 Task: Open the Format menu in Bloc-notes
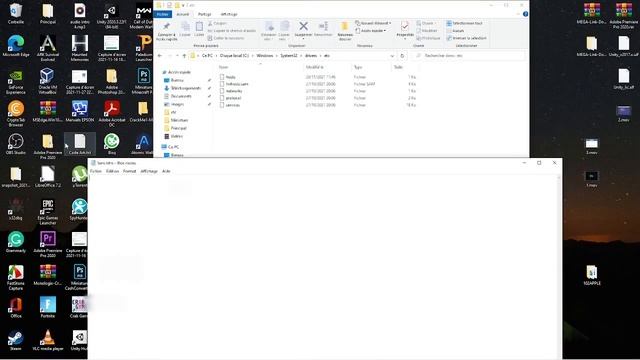[129, 171]
